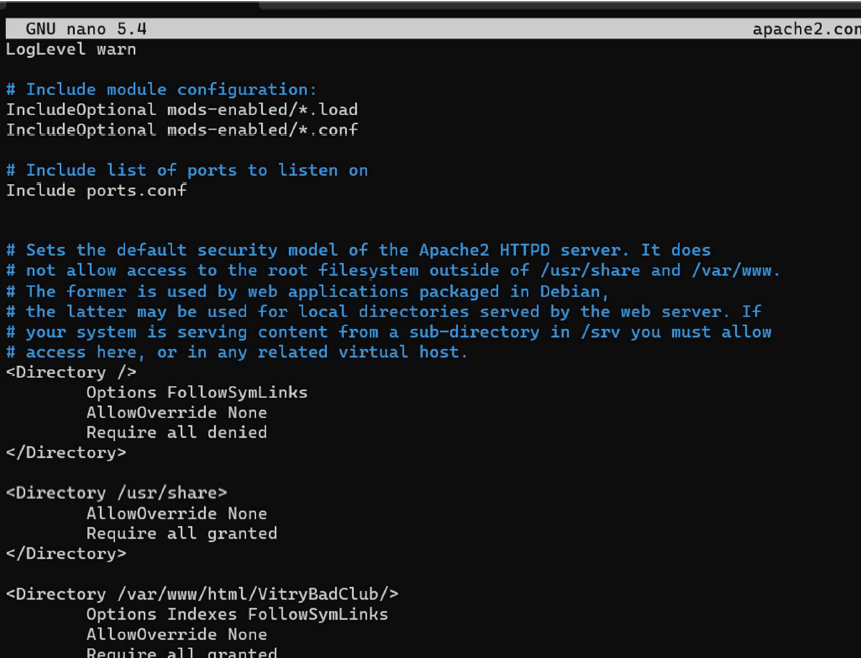Viewport: 861px width, 658px height.
Task: Click the 'Require all denied' line
Action: pos(176,433)
